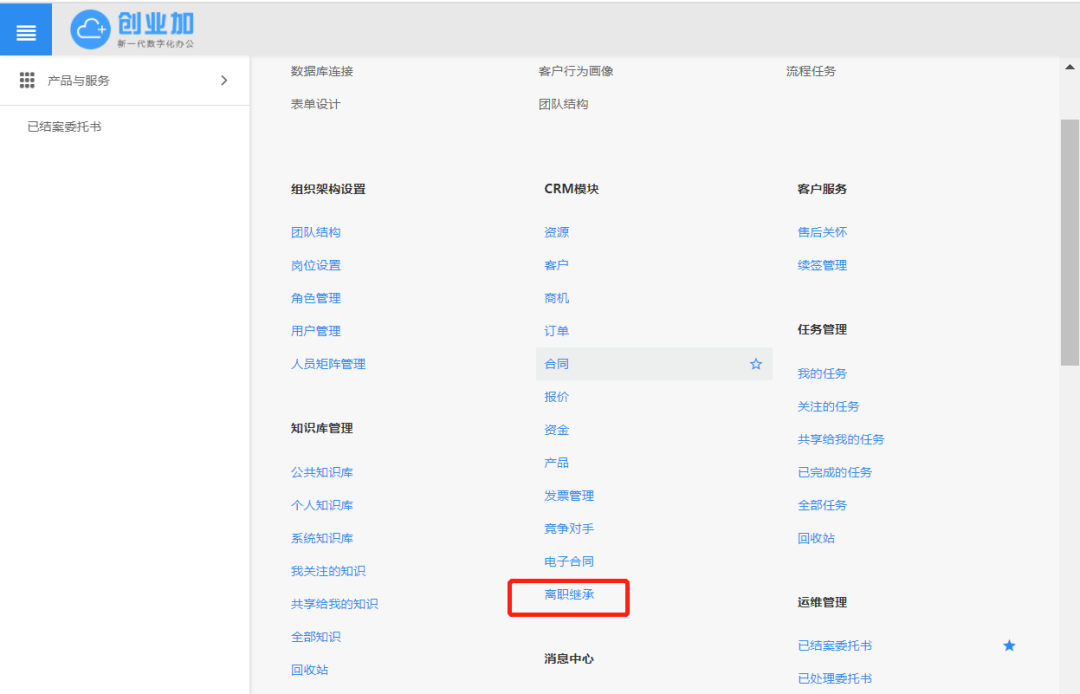Open 已结案委托书 in the left sidebar

[x=64, y=127]
